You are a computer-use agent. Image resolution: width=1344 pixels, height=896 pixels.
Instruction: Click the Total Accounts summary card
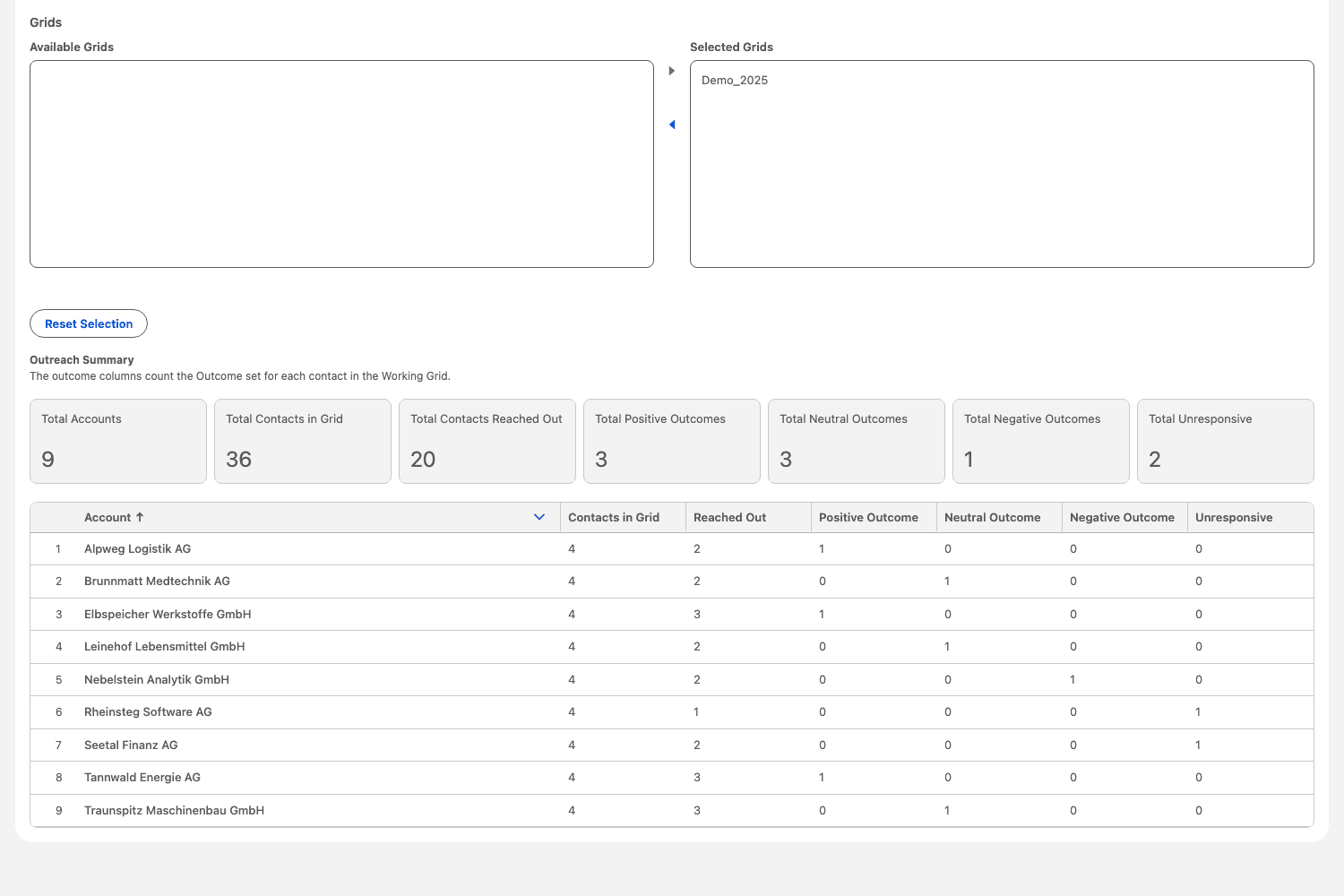pos(118,441)
